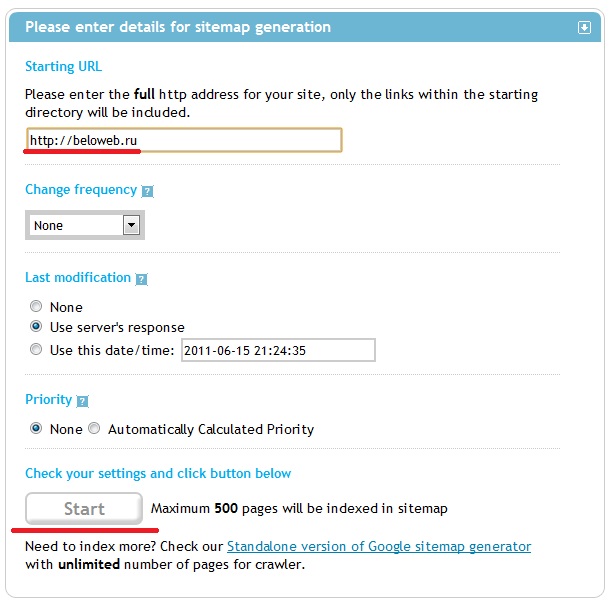Select the Use this date/time option
Viewport: 613px width, 610px height.
pos(37,350)
